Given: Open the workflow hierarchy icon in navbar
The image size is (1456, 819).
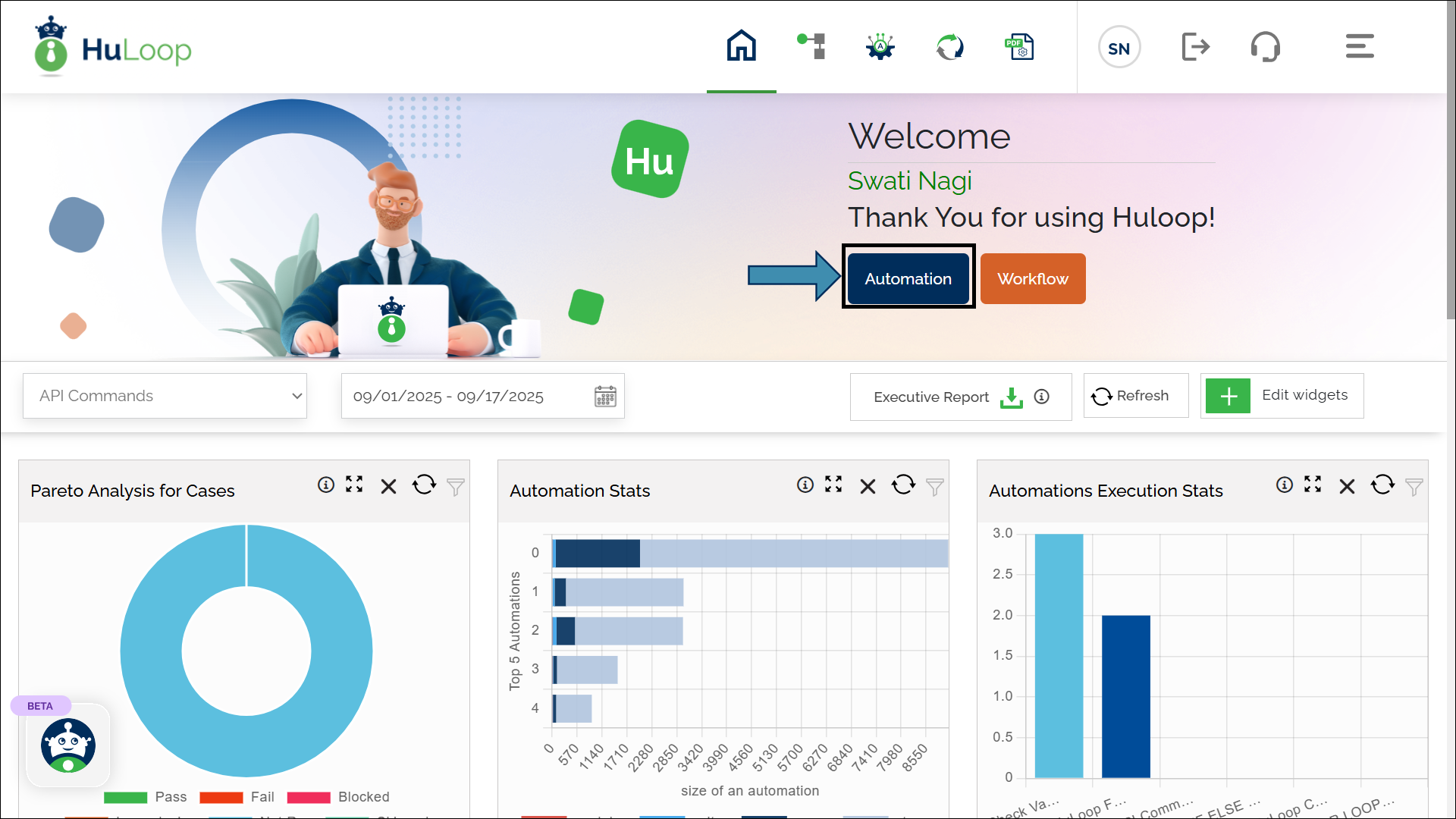Looking at the screenshot, I should point(811,46).
